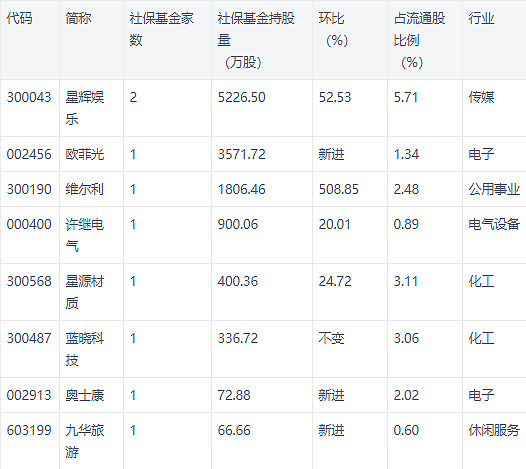Click the ratio value 2.02
The image size is (526, 469).
[406, 395]
